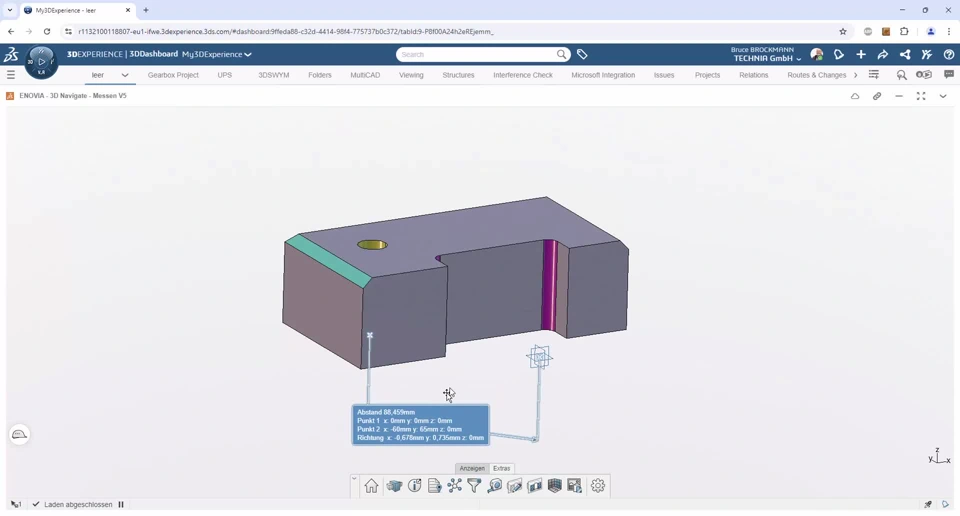Select the funnel filter tool
The width and height of the screenshot is (960, 516).
click(474, 486)
